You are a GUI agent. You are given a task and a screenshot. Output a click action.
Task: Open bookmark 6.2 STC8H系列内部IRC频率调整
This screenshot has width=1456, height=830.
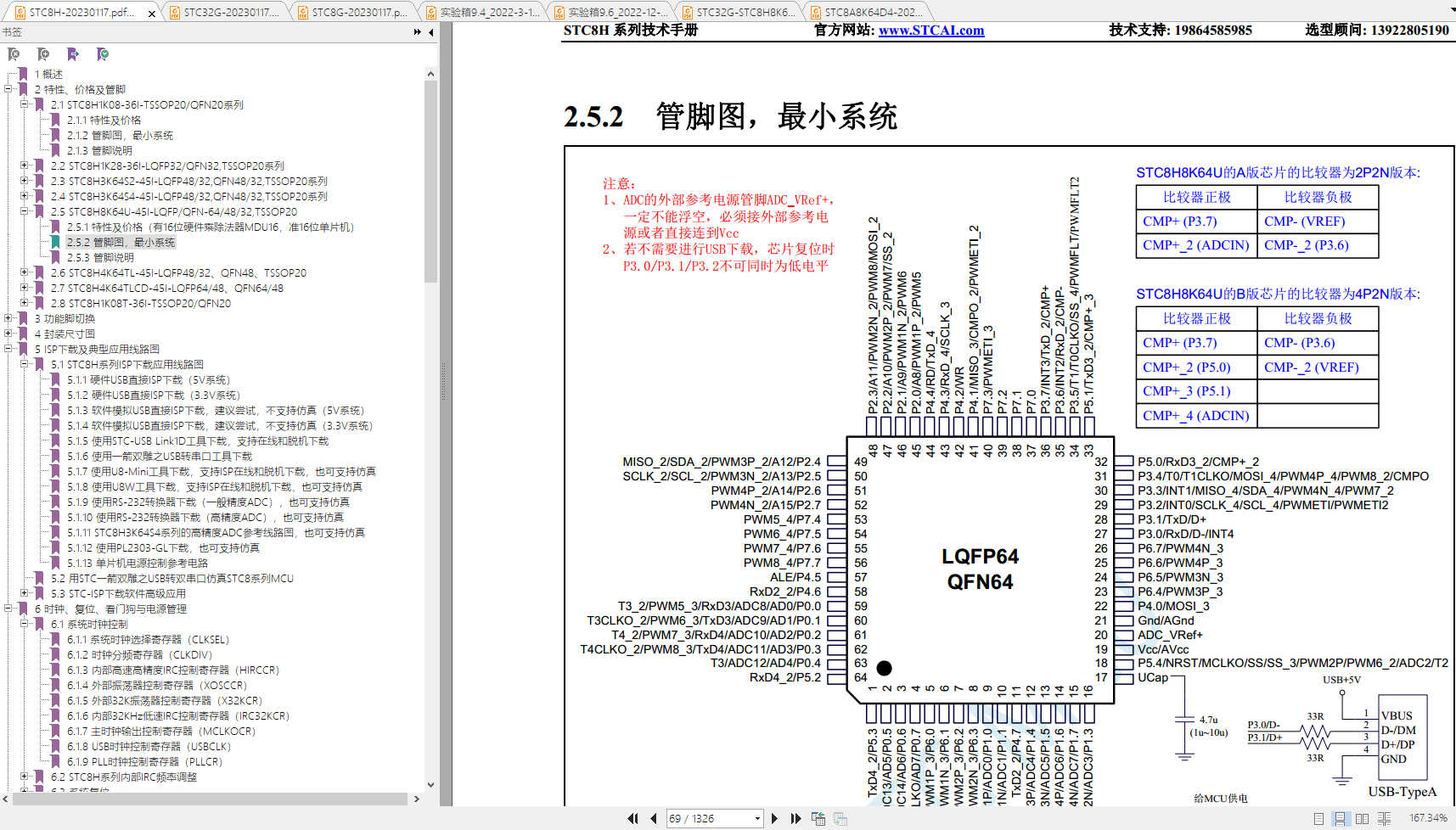(123, 777)
